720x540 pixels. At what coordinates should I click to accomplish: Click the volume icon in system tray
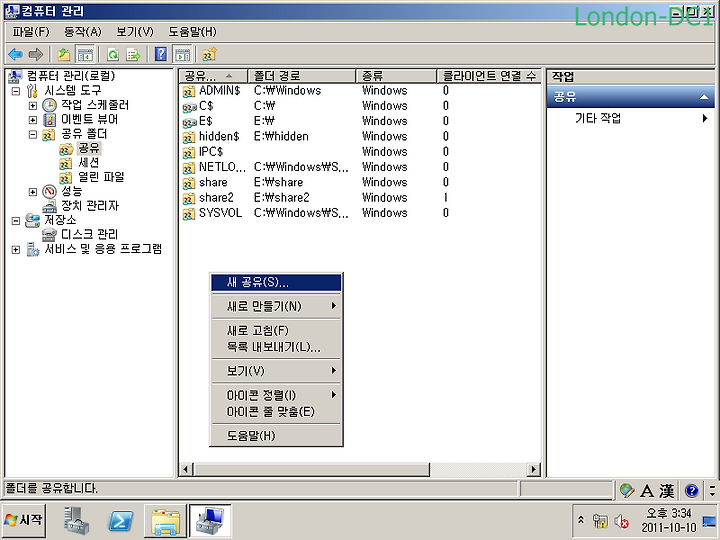pyautogui.click(x=622, y=521)
